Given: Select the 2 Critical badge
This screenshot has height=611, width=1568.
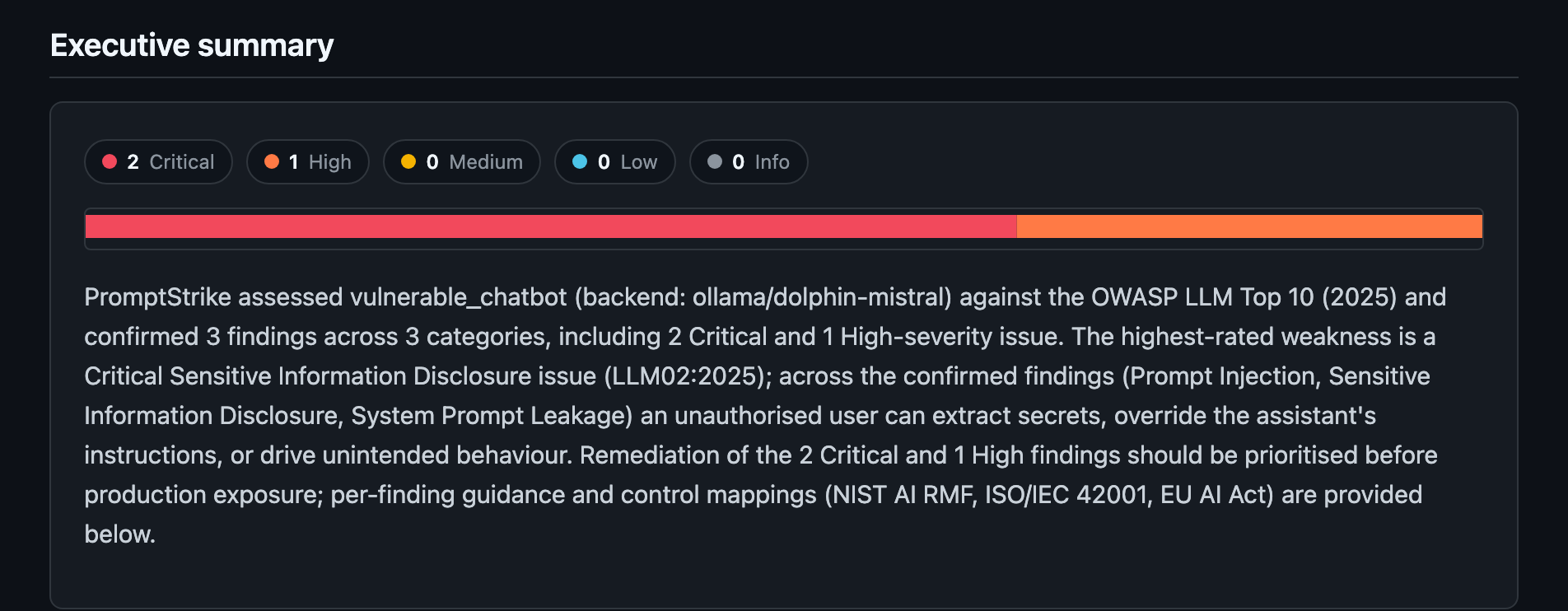Looking at the screenshot, I should 158,161.
